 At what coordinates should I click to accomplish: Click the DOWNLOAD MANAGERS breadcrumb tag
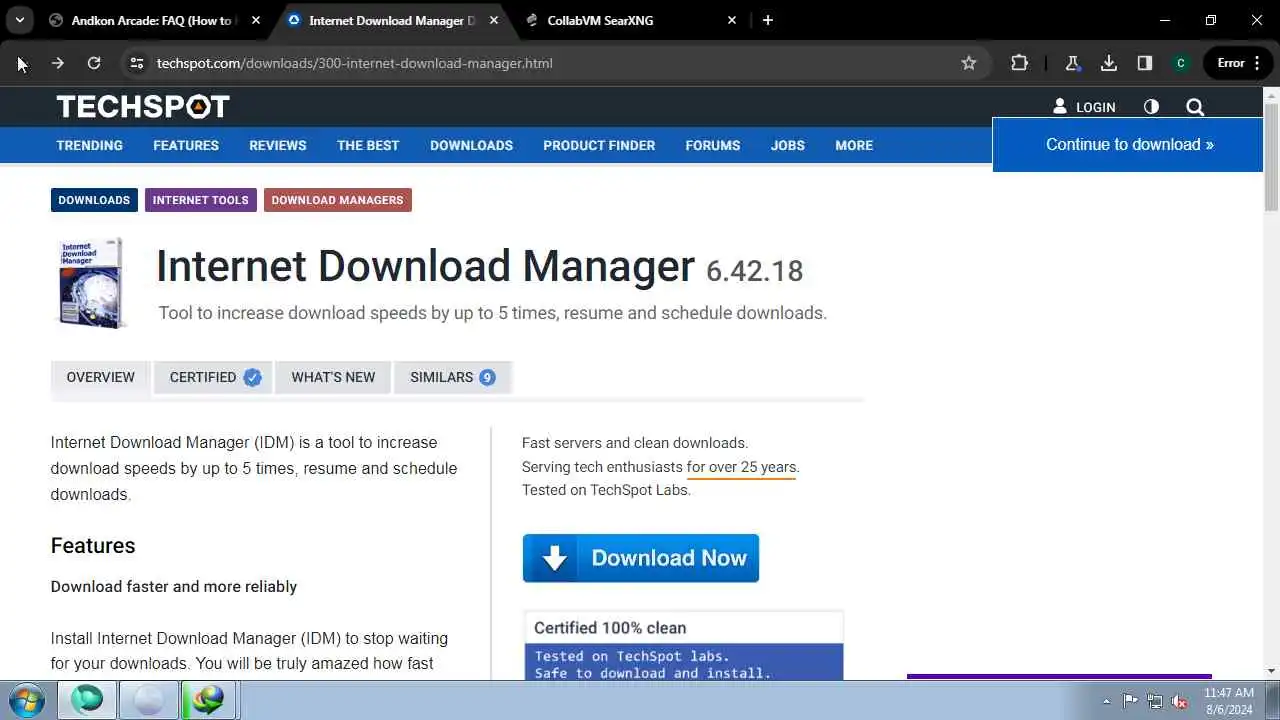337,200
